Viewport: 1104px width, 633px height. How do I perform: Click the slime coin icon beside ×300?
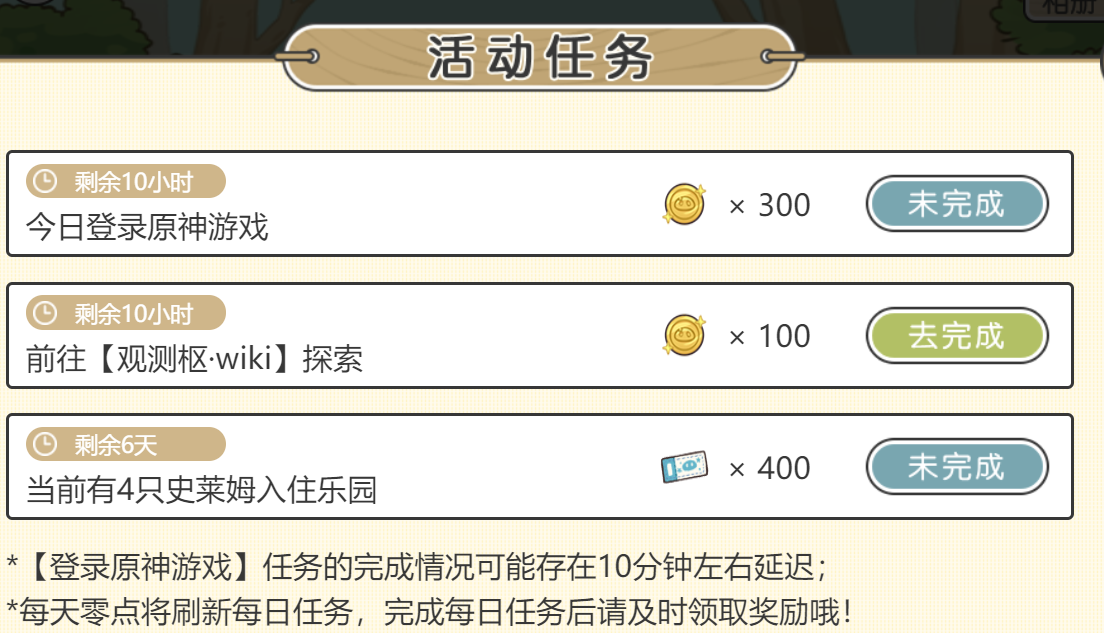(684, 204)
